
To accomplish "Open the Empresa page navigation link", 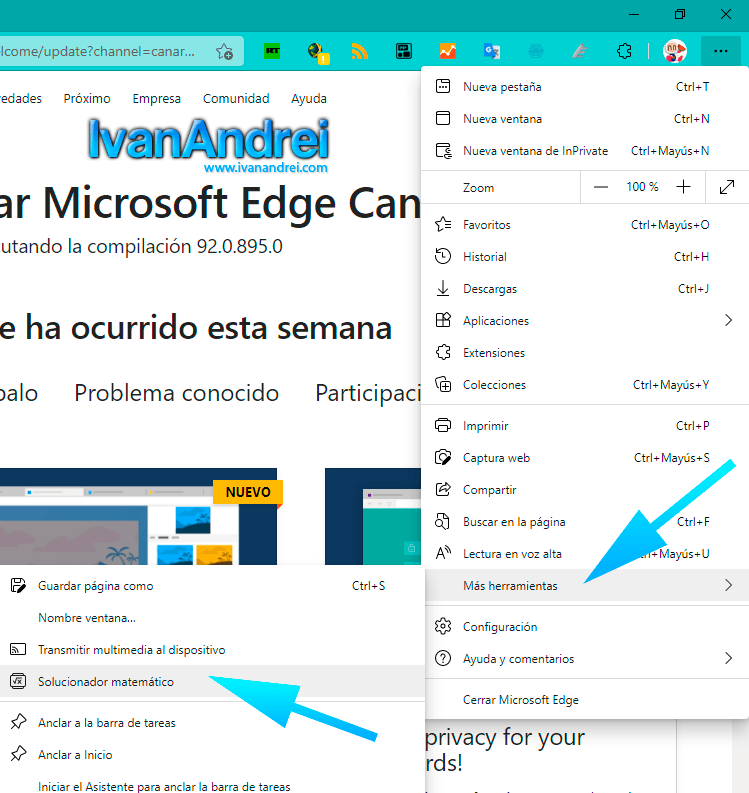I will [x=157, y=98].
